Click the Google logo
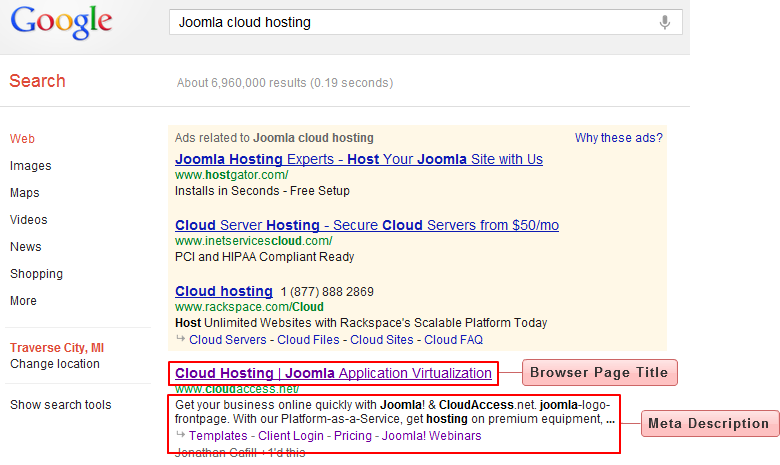 [61, 22]
